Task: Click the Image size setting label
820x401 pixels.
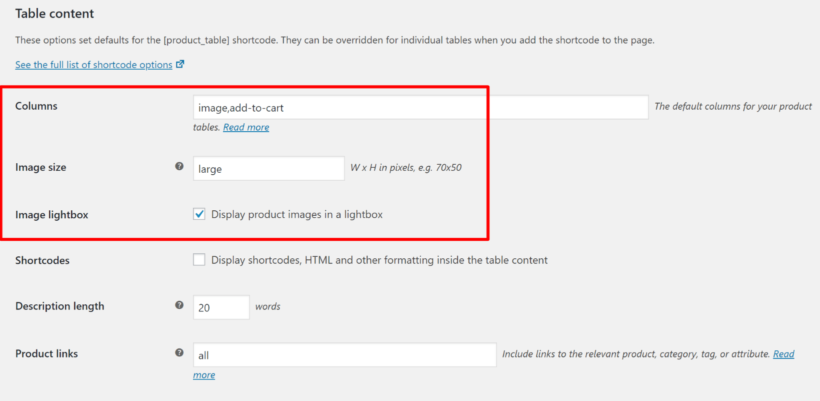Action: click(x=41, y=168)
